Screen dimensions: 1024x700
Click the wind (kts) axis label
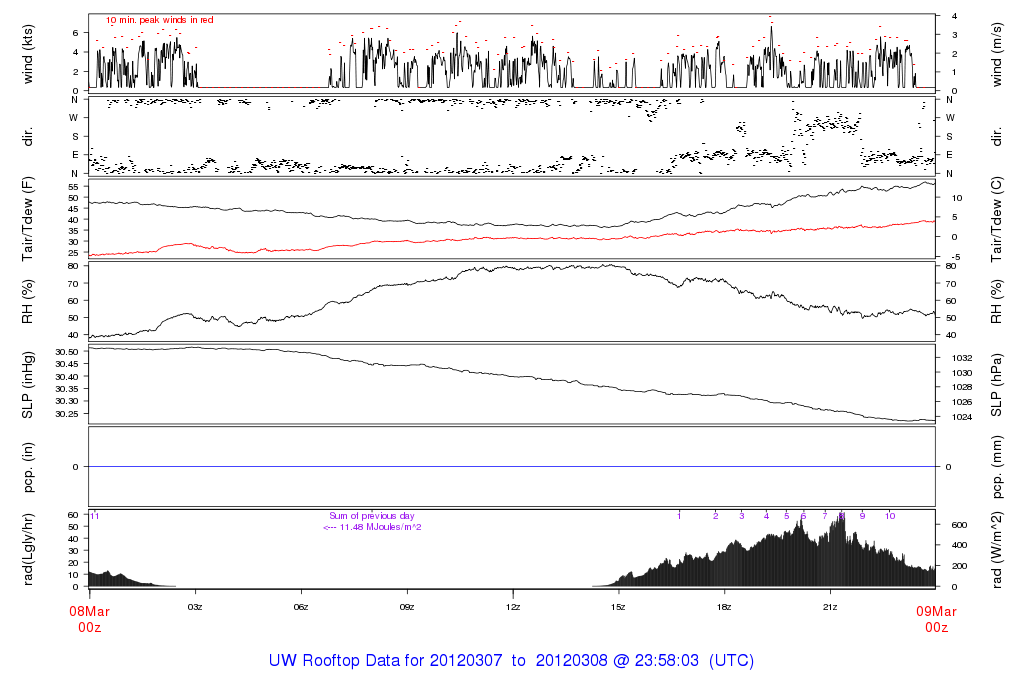tap(28, 52)
